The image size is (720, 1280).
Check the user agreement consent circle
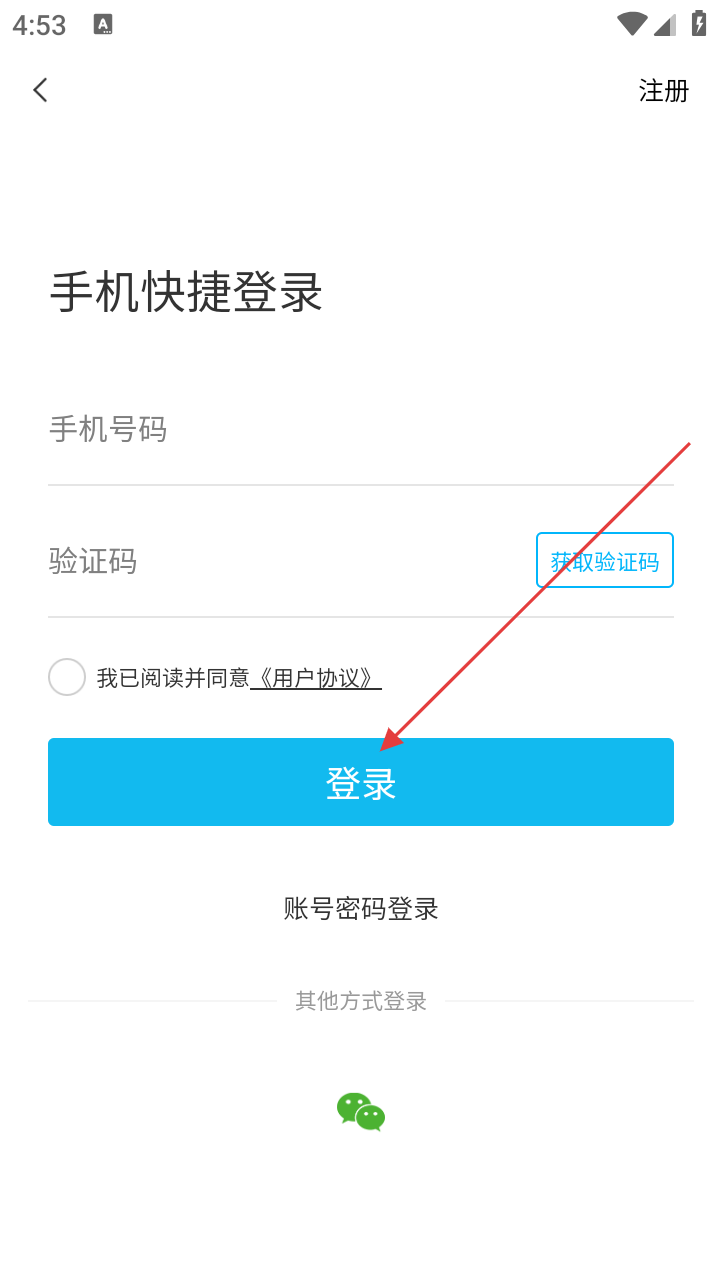coord(67,677)
